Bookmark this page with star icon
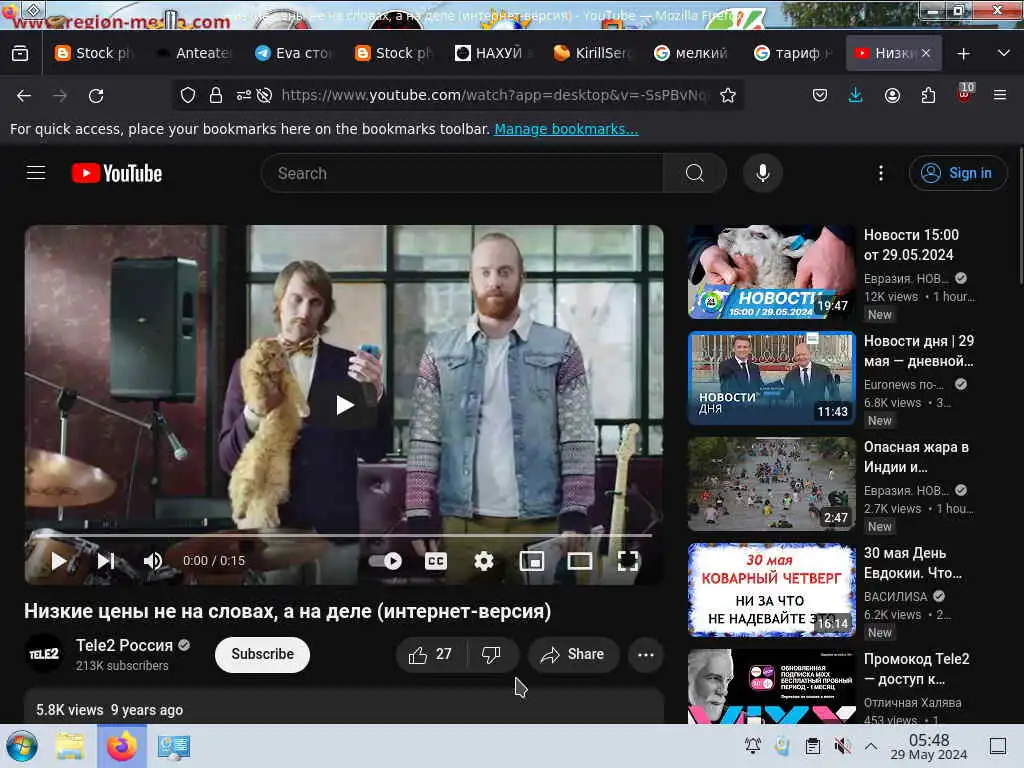The height and width of the screenshot is (768, 1024). point(728,95)
